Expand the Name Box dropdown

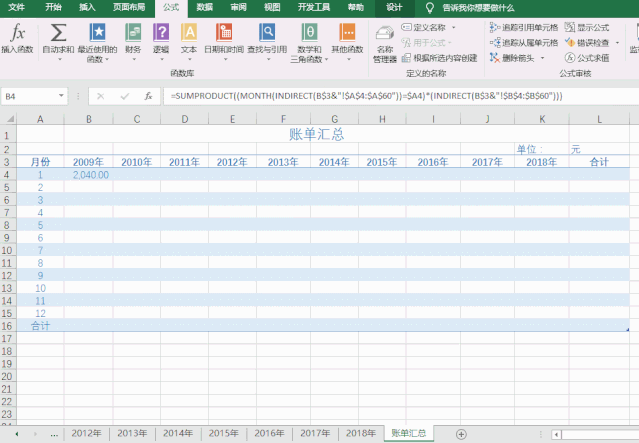point(61,96)
